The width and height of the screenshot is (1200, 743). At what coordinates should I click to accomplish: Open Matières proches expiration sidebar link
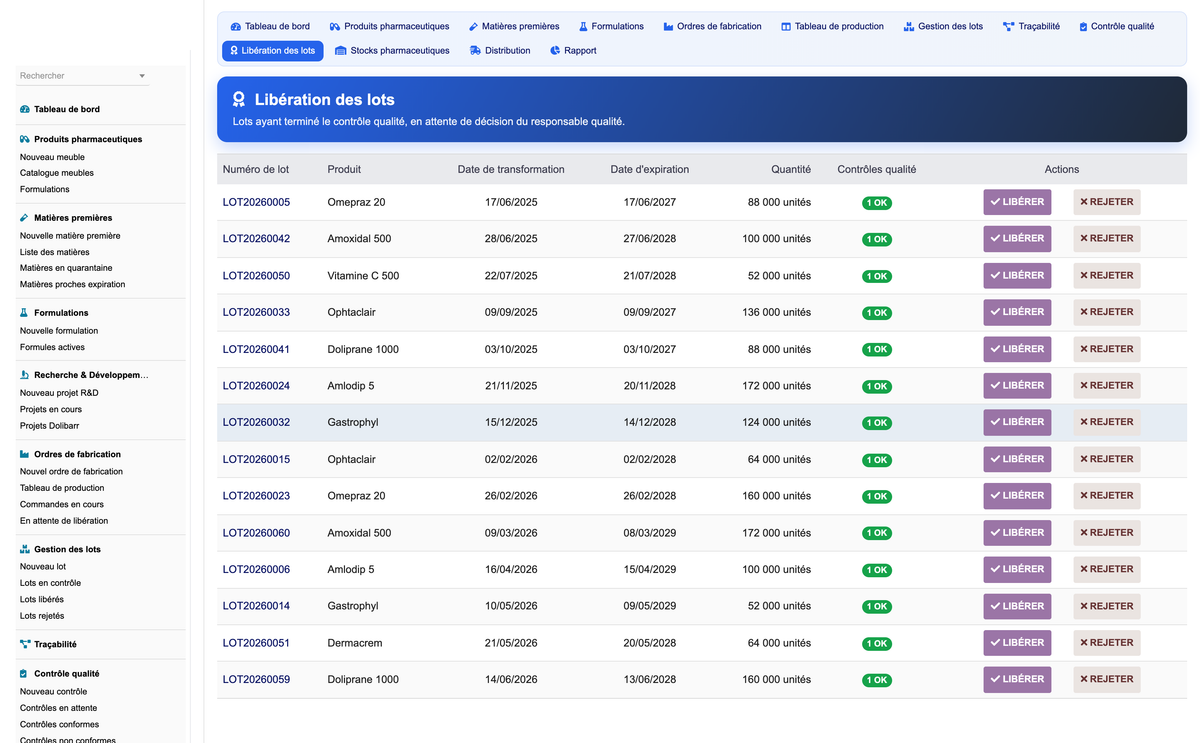point(73,284)
